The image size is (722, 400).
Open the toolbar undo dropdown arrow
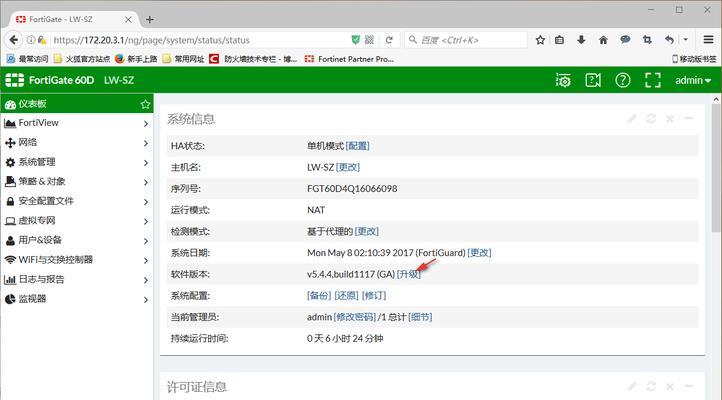click(685, 40)
